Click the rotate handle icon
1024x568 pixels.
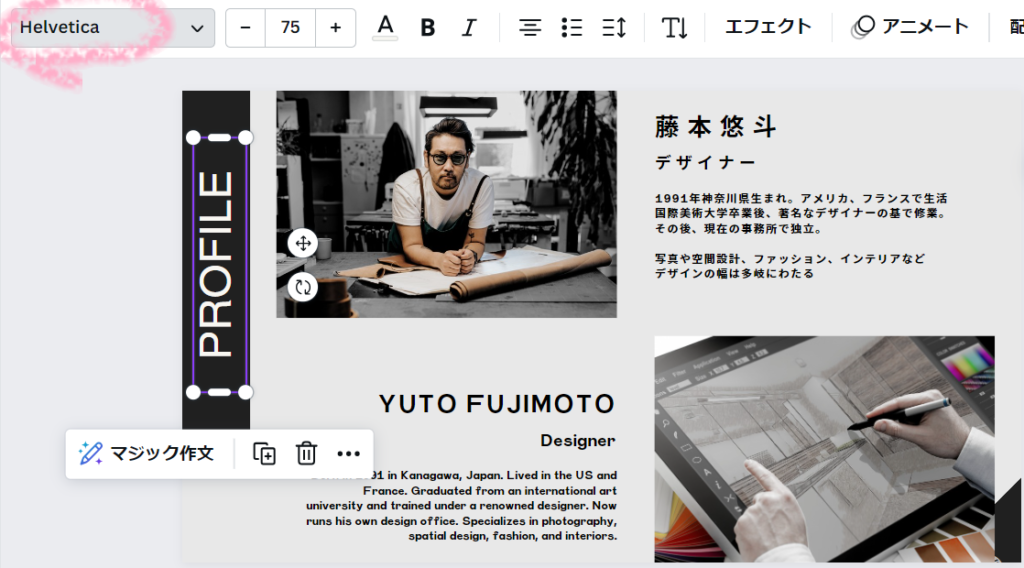tap(303, 287)
